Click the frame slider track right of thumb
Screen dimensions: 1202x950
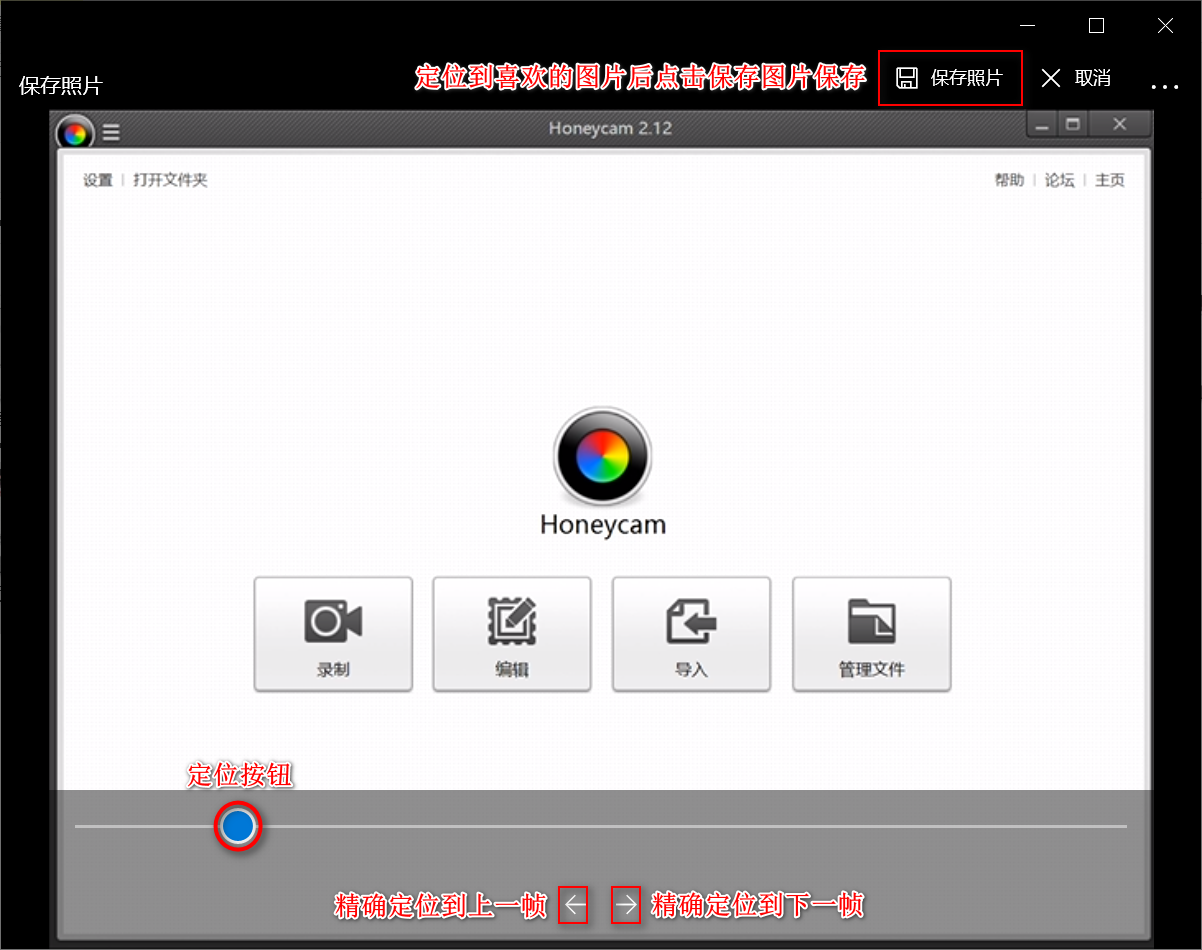(x=692, y=826)
